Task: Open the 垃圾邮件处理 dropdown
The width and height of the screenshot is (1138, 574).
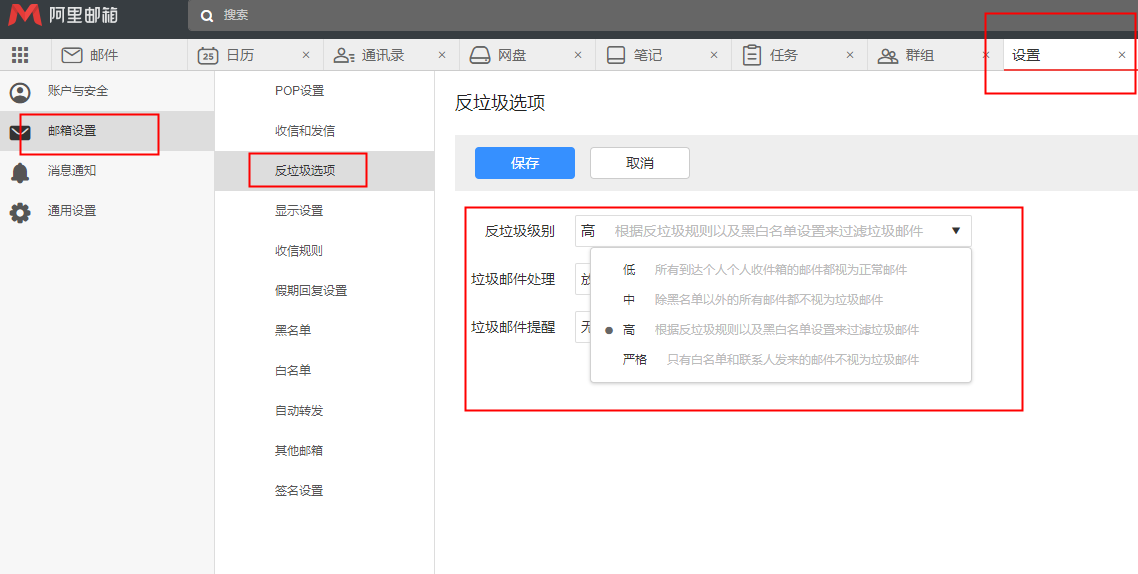Action: (x=583, y=280)
